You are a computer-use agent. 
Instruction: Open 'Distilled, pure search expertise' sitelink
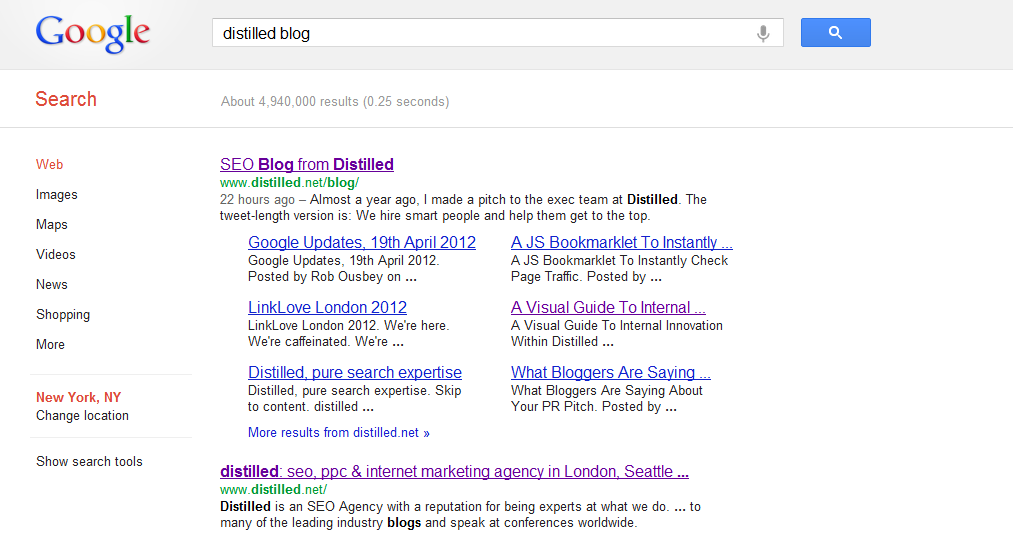point(355,372)
